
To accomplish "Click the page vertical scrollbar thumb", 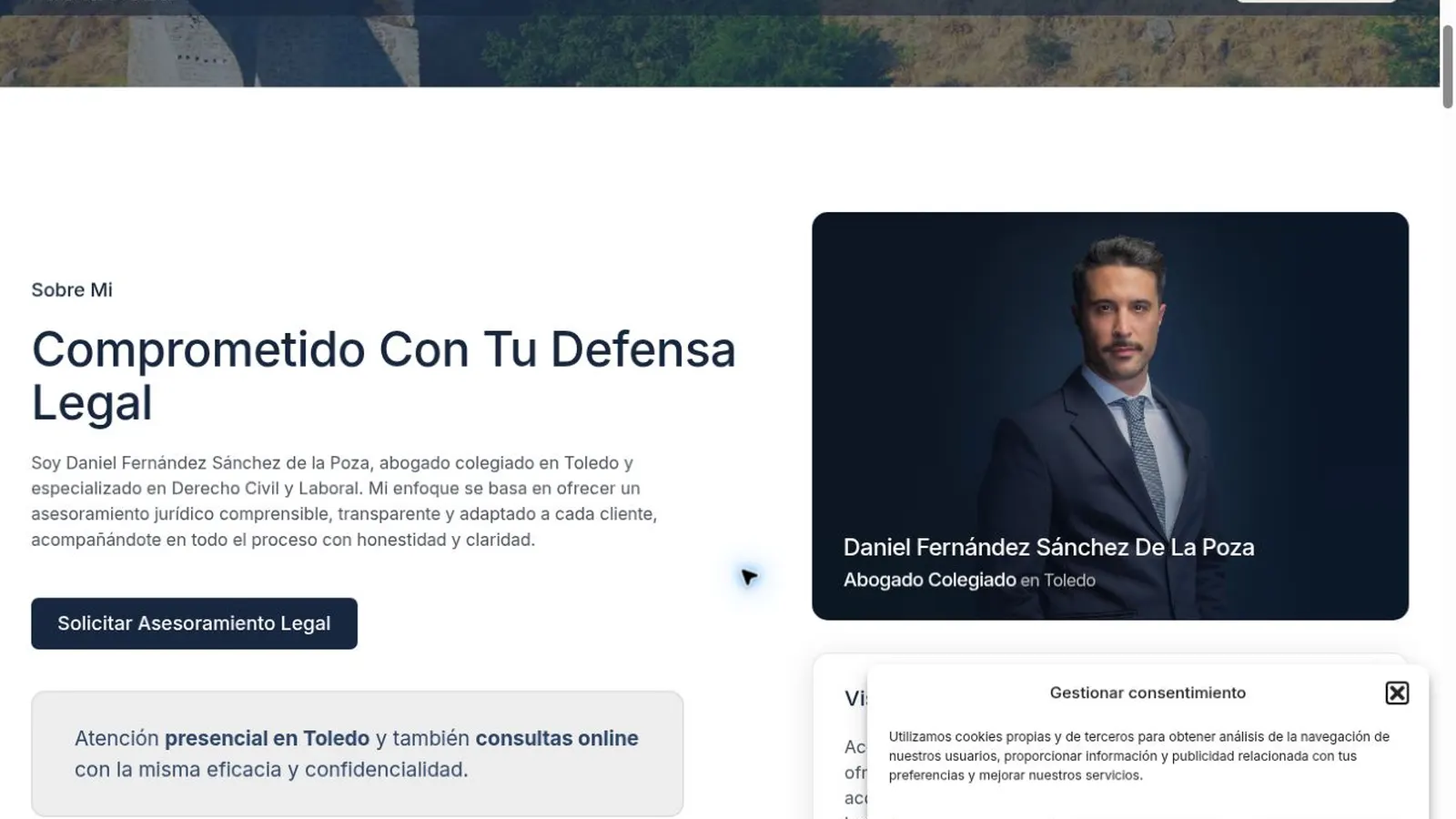I will (x=1447, y=66).
